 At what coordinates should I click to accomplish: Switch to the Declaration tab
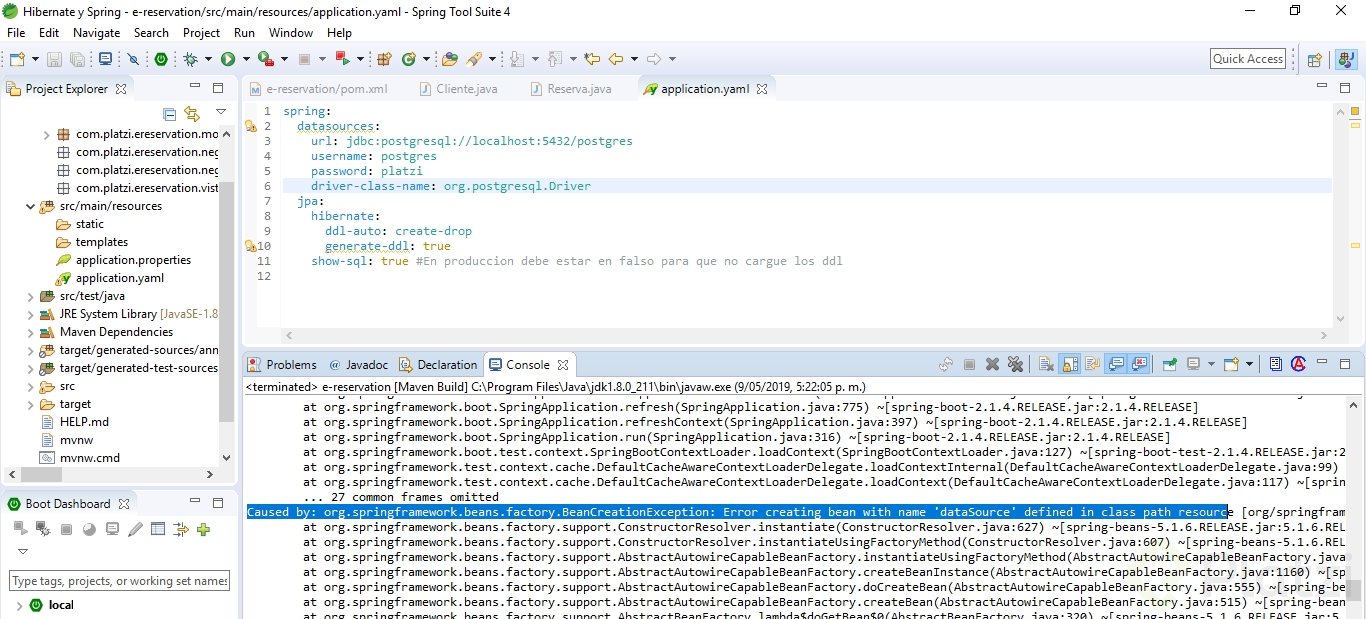point(439,365)
